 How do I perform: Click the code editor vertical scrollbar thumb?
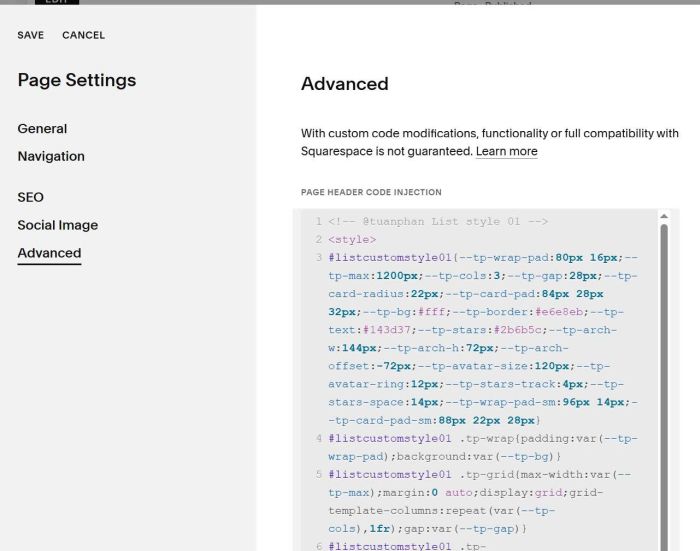click(x=664, y=380)
